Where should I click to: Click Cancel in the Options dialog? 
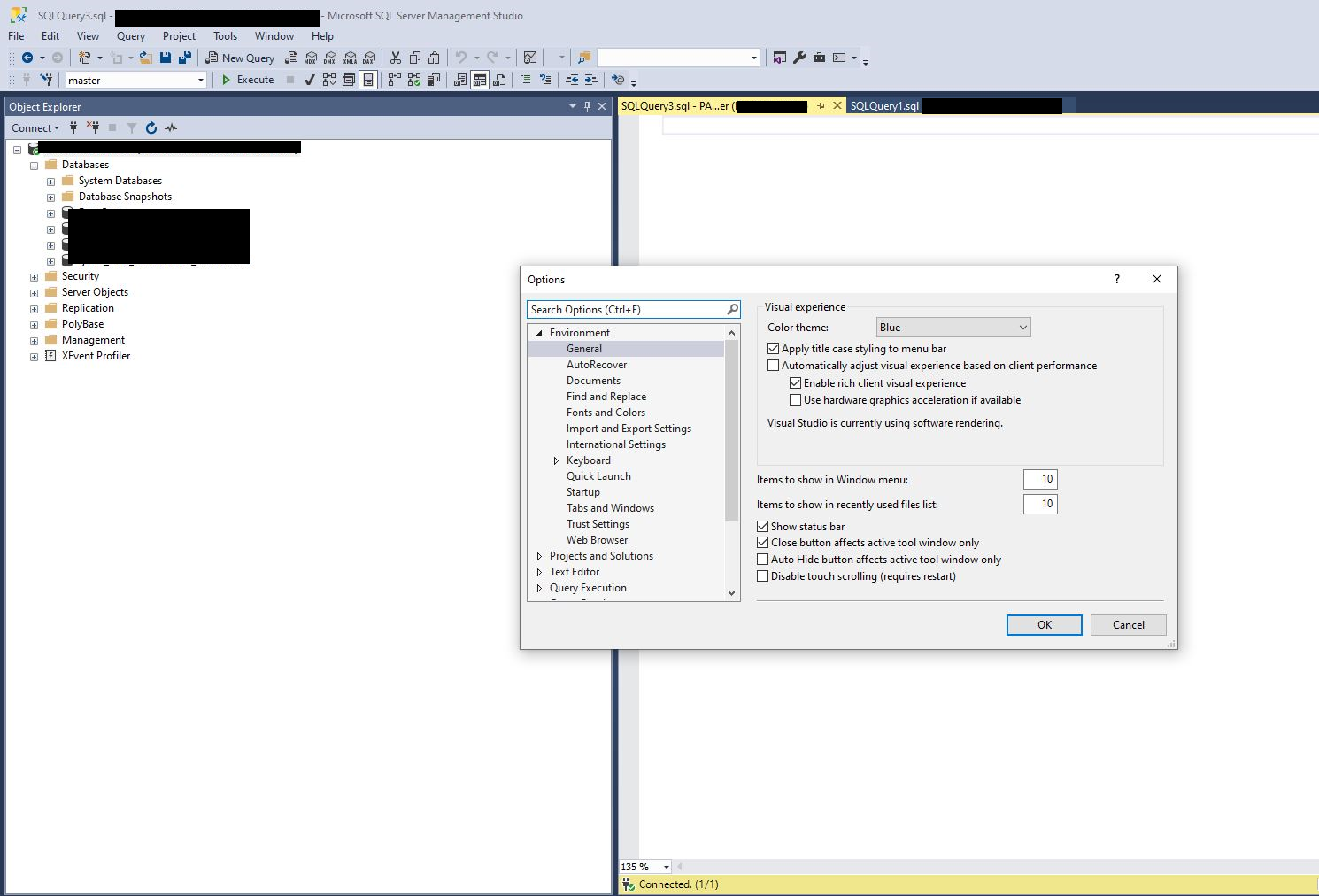1129,625
